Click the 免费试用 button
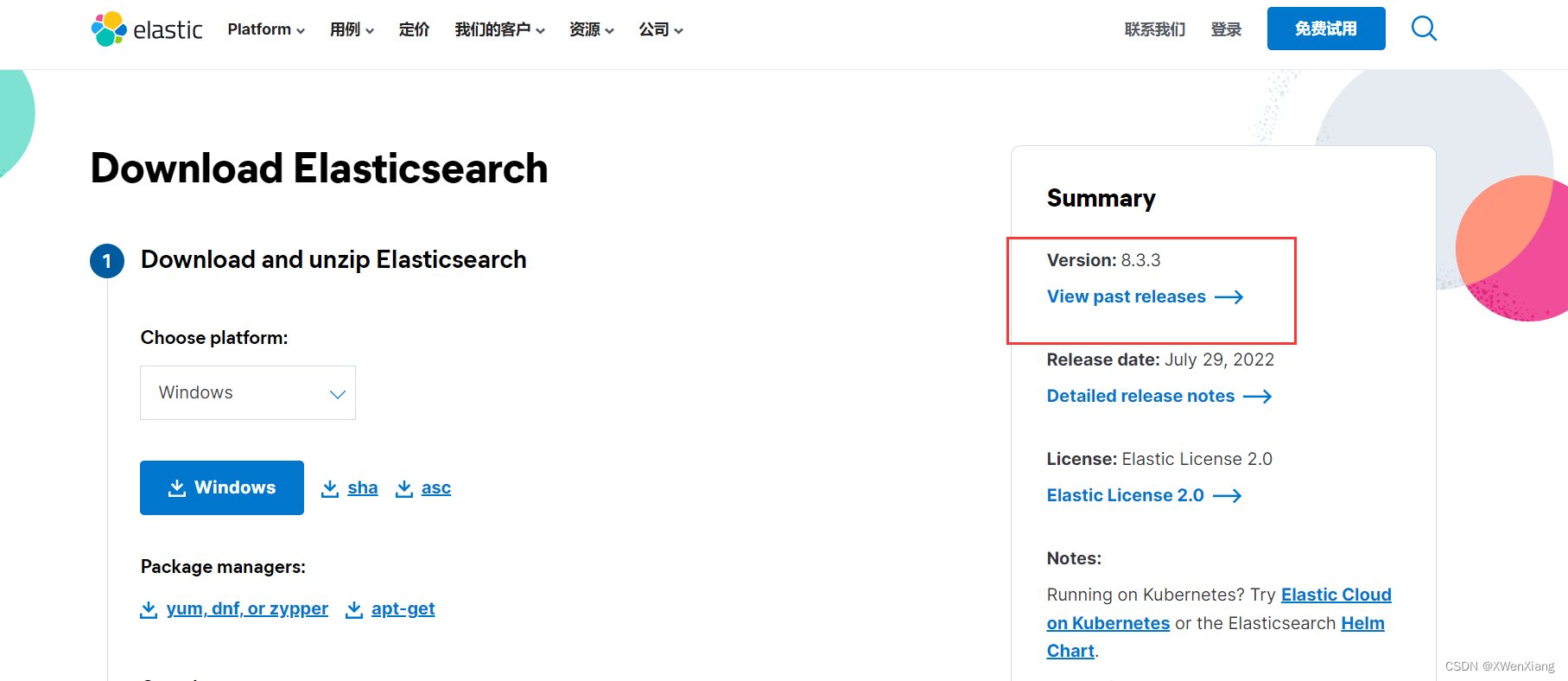 pyautogui.click(x=1326, y=29)
